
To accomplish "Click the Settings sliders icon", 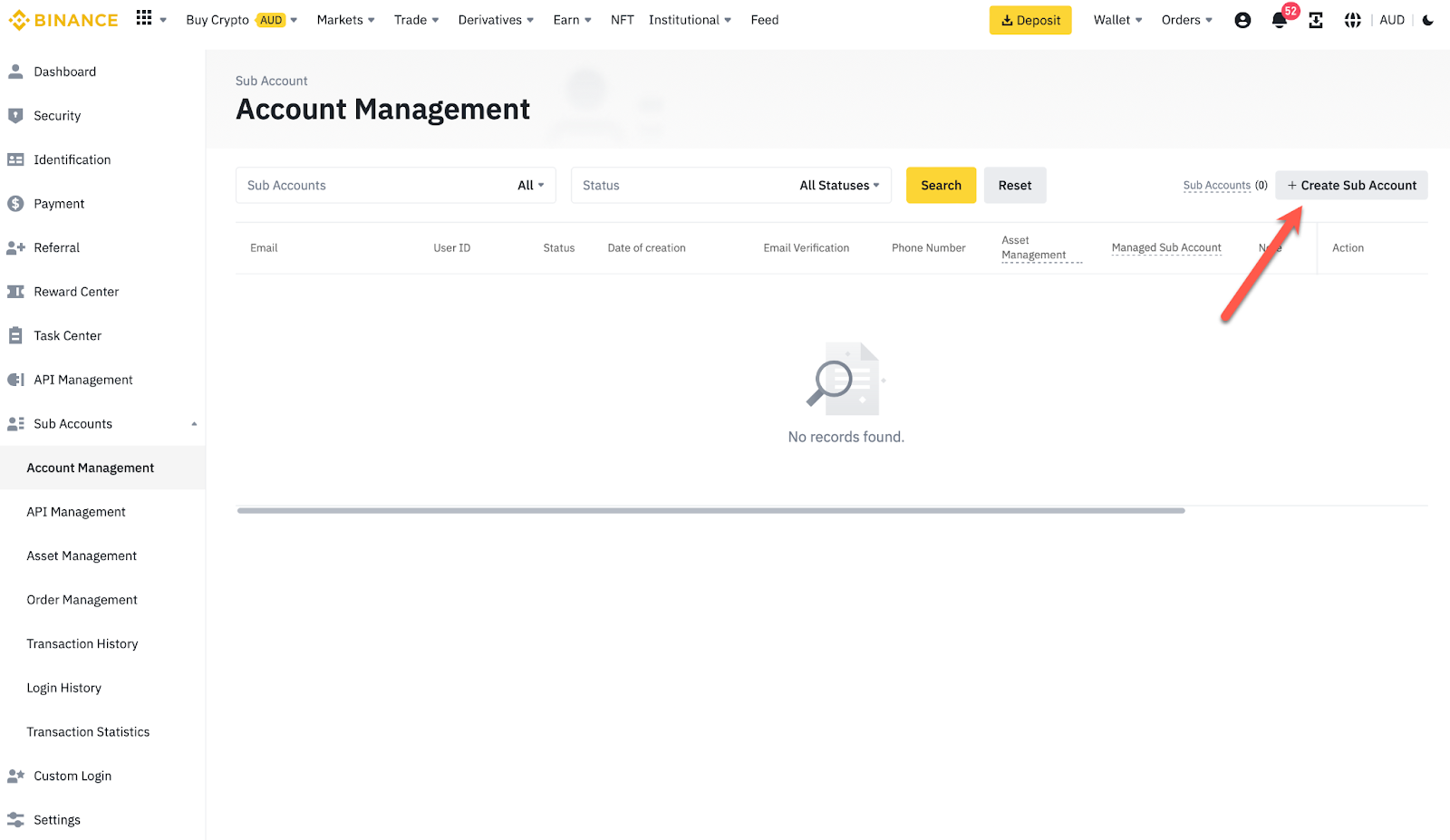I will pyautogui.click(x=15, y=820).
